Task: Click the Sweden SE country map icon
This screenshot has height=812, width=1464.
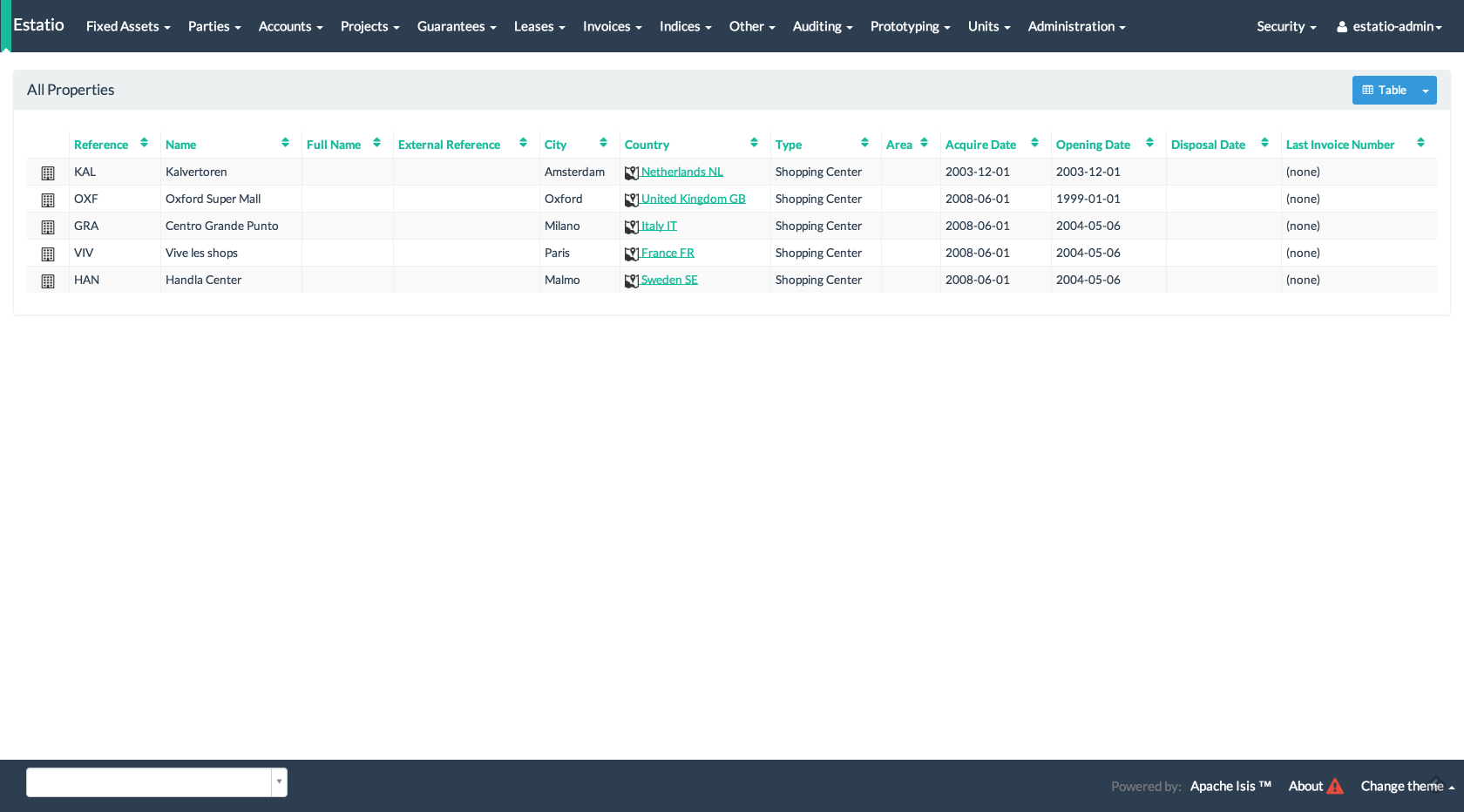Action: click(x=632, y=281)
